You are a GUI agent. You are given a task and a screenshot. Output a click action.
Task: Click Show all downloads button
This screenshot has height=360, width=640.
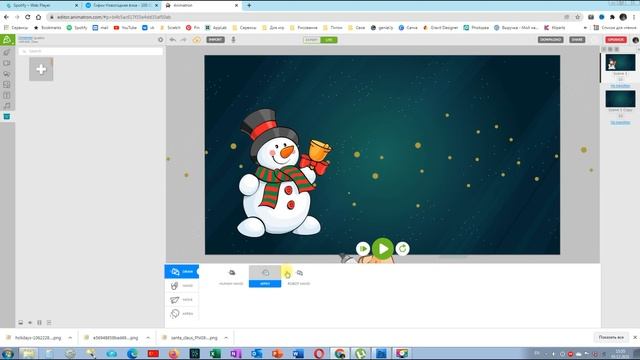[611, 337]
